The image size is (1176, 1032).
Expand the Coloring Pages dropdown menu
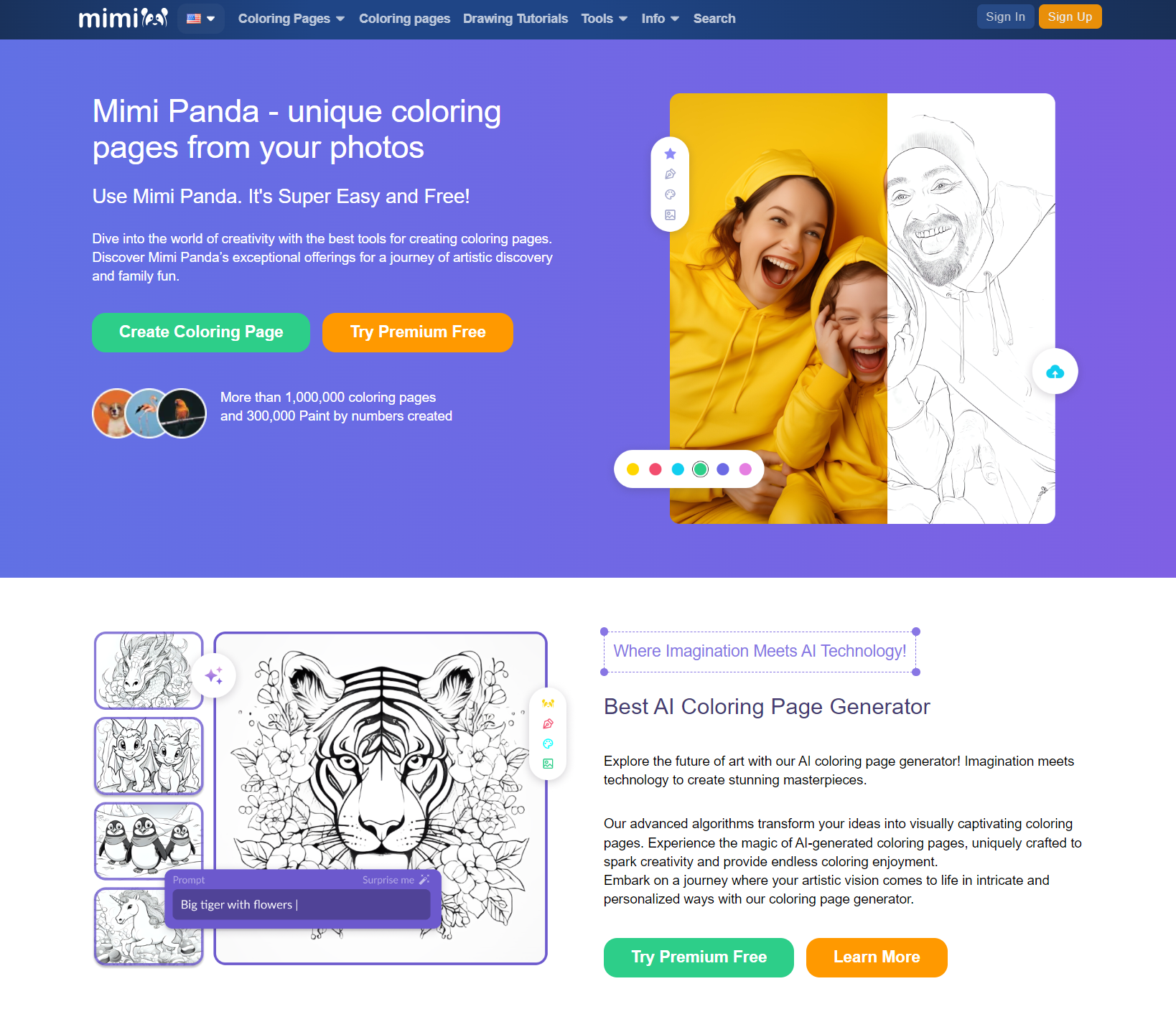tap(291, 19)
